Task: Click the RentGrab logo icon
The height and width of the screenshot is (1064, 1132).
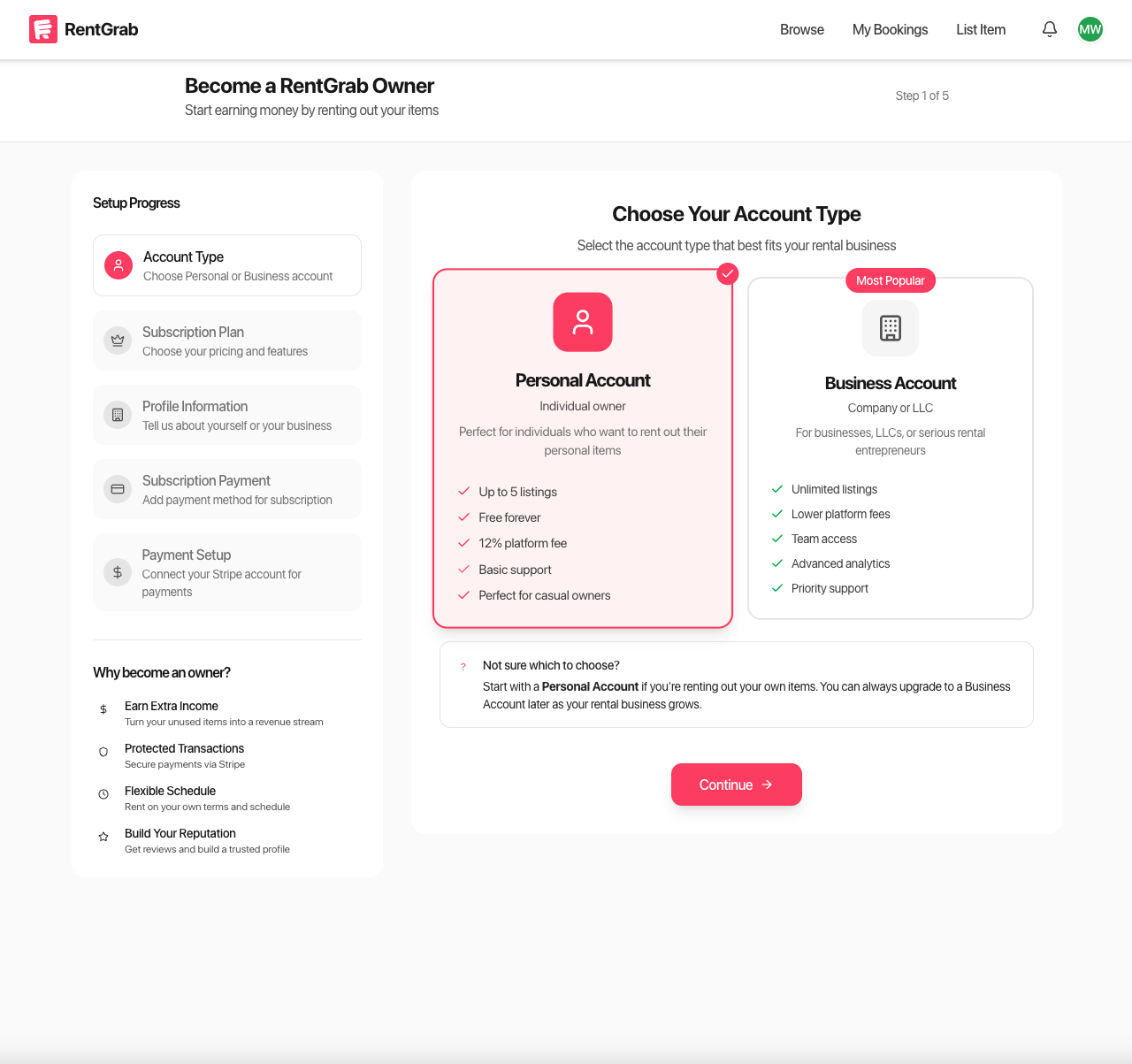Action: point(43,29)
